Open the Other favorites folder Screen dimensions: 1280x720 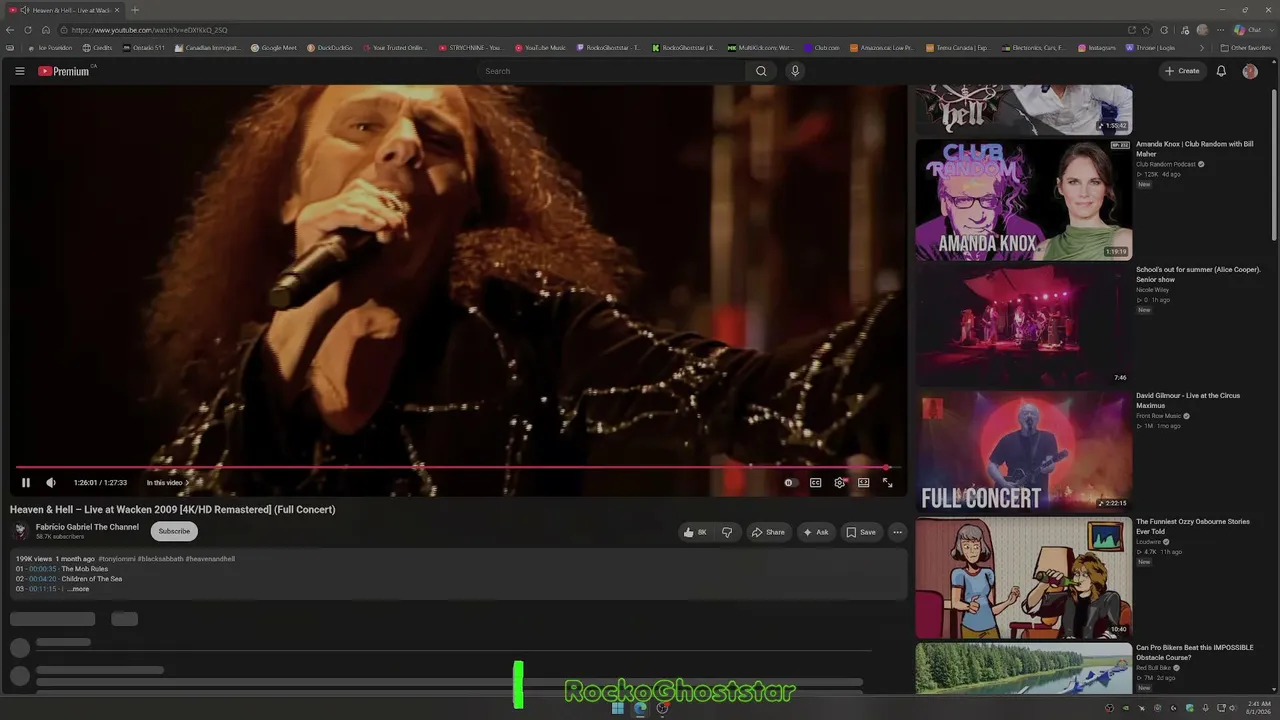pos(1246,48)
